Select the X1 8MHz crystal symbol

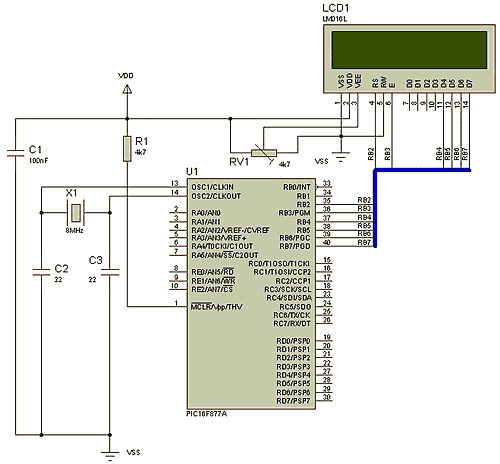tap(76, 213)
